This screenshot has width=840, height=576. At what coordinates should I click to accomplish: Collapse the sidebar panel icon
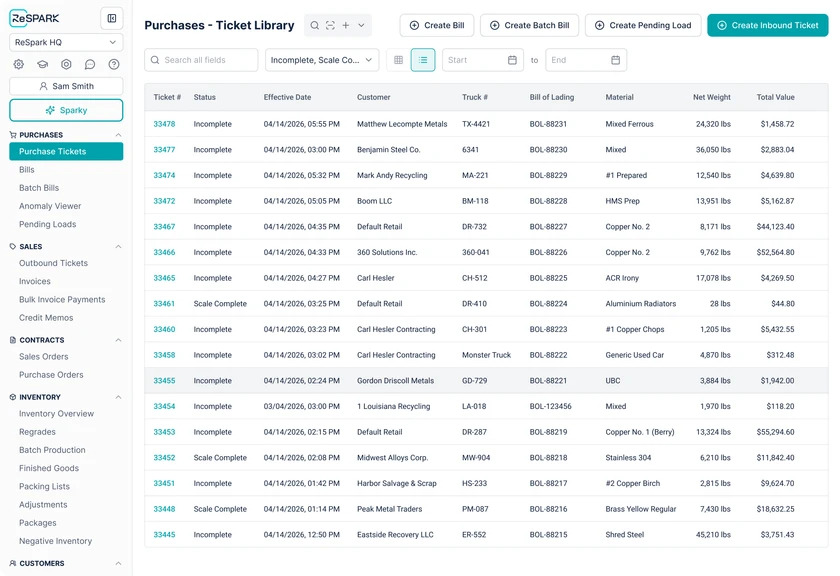111,19
